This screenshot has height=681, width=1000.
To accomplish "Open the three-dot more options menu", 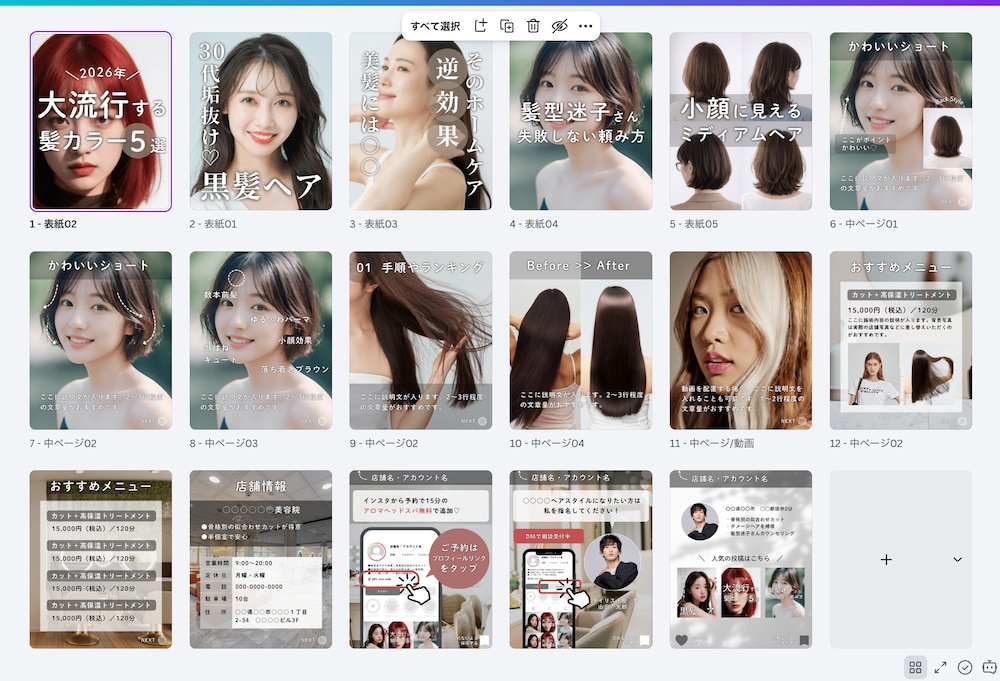I will click(x=585, y=26).
